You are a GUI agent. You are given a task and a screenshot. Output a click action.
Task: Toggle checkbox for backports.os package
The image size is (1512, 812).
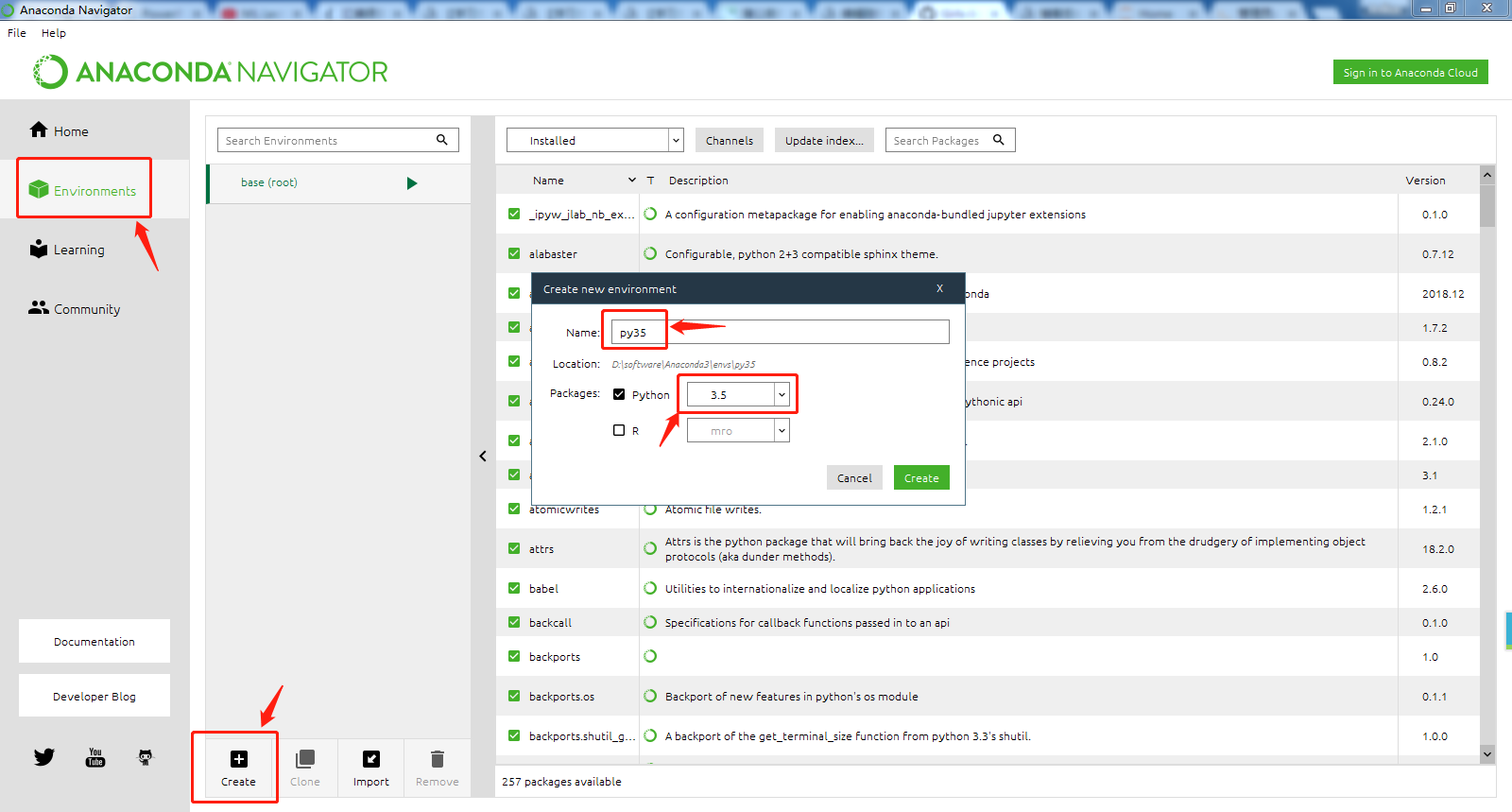(514, 696)
